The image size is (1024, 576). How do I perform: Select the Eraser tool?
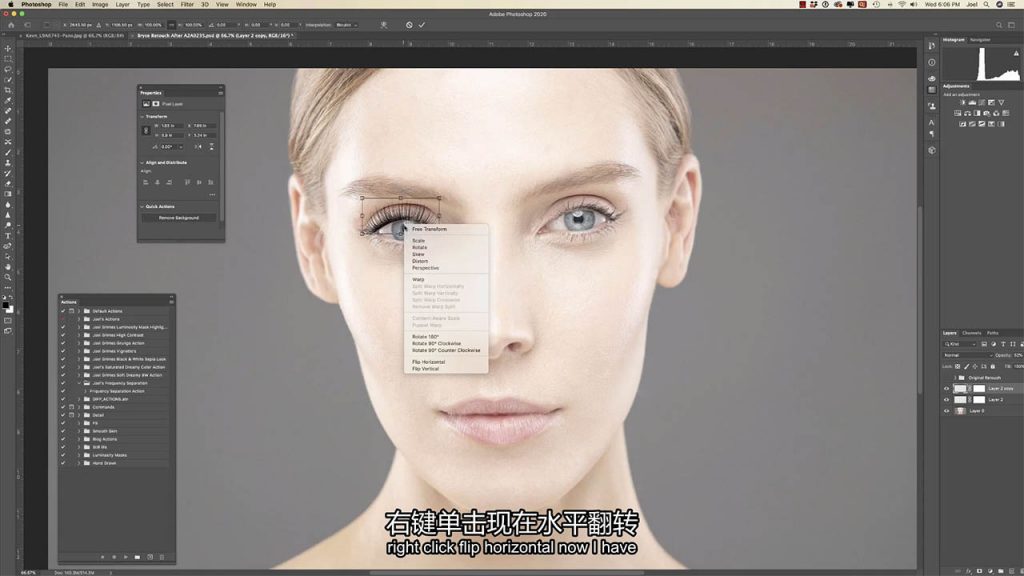(x=8, y=184)
